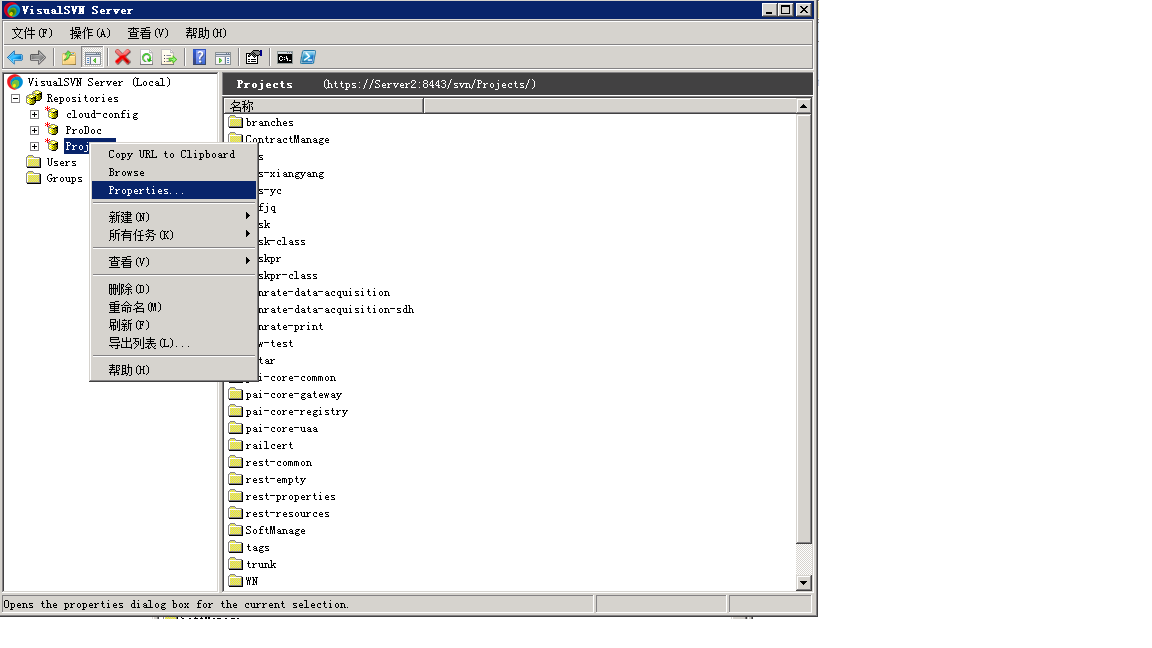
Task: Choose 帮助(H) in the context menu
Action: point(173,370)
